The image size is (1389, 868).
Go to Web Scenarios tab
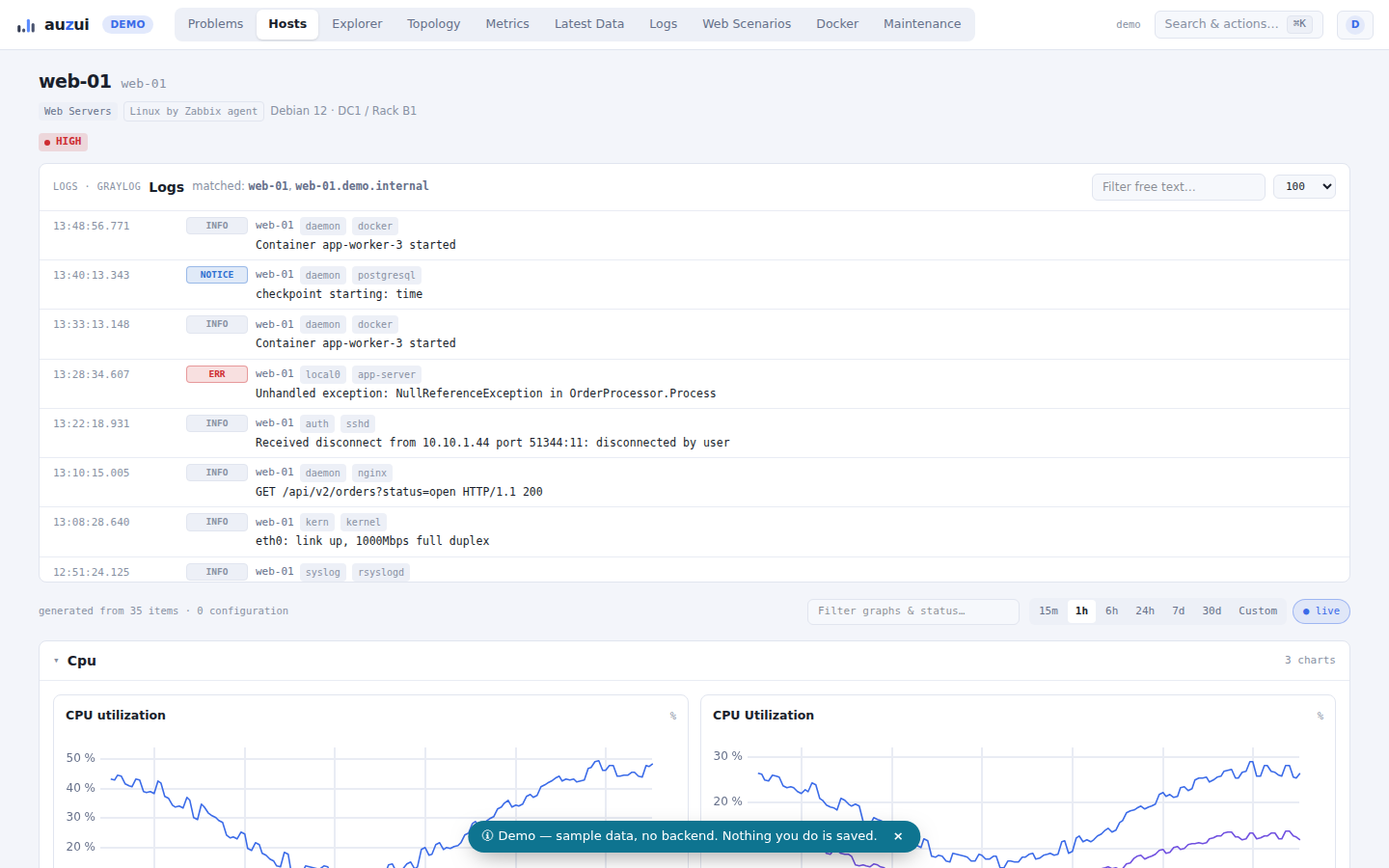coord(747,24)
